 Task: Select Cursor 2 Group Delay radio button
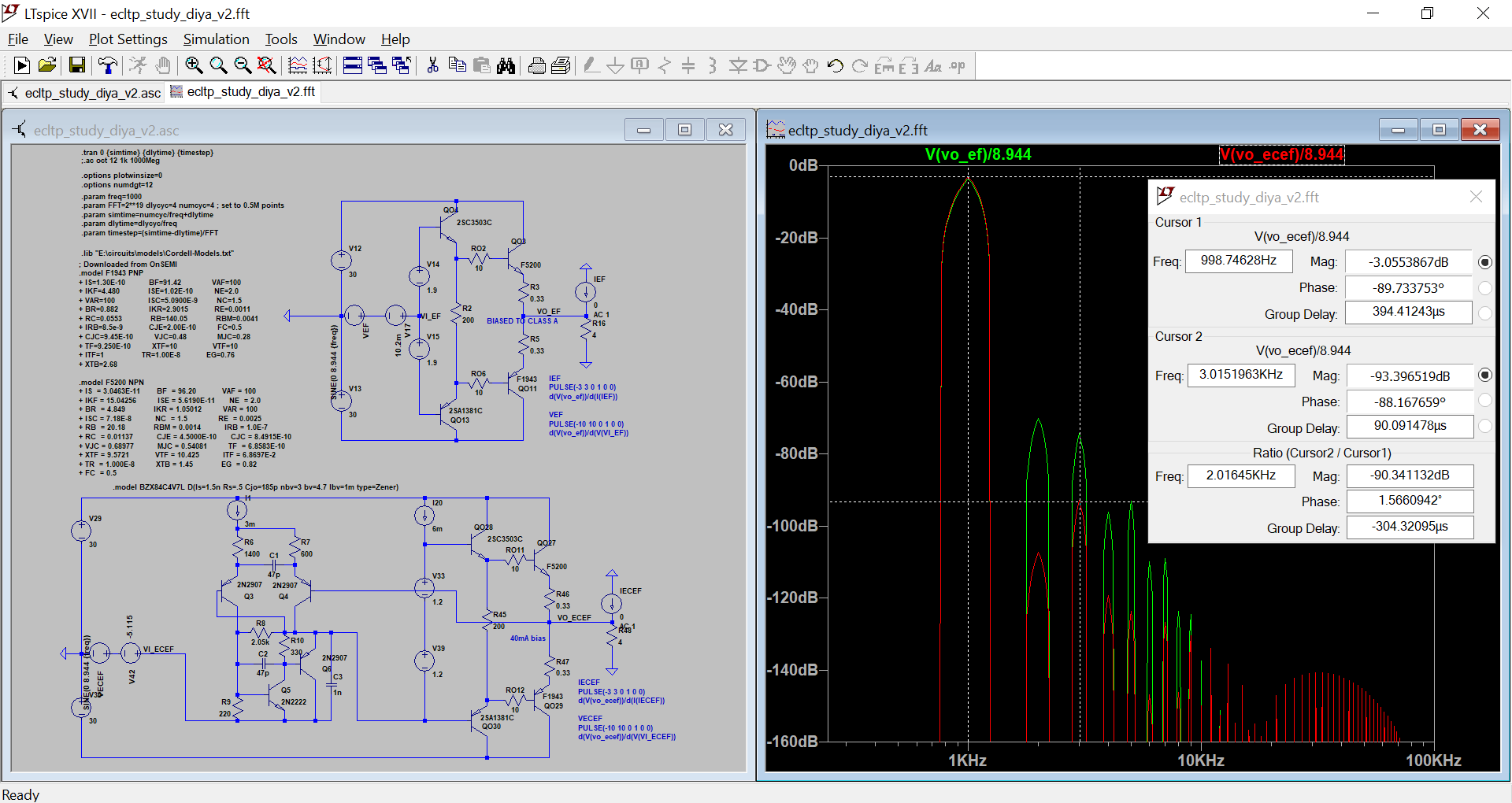coord(1485,426)
